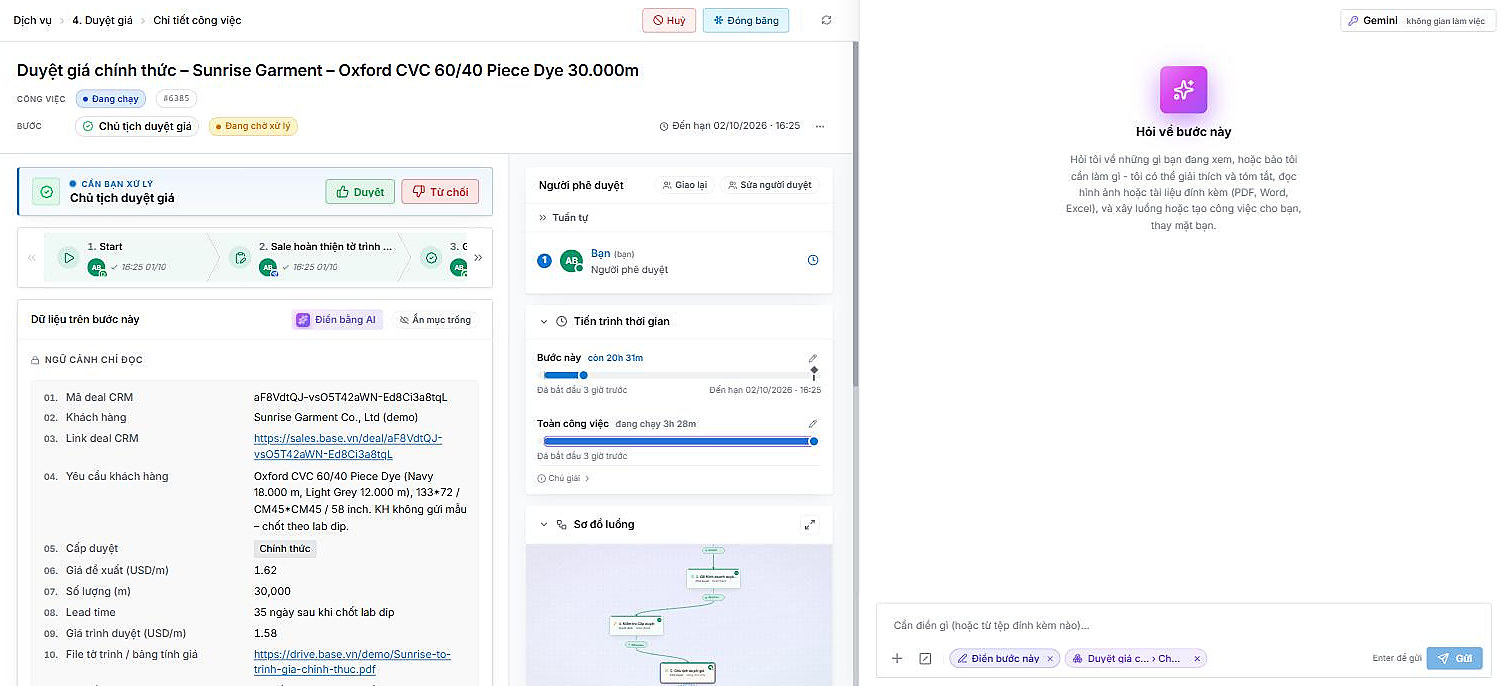Click the refresh icon in the top bar

[825, 20]
